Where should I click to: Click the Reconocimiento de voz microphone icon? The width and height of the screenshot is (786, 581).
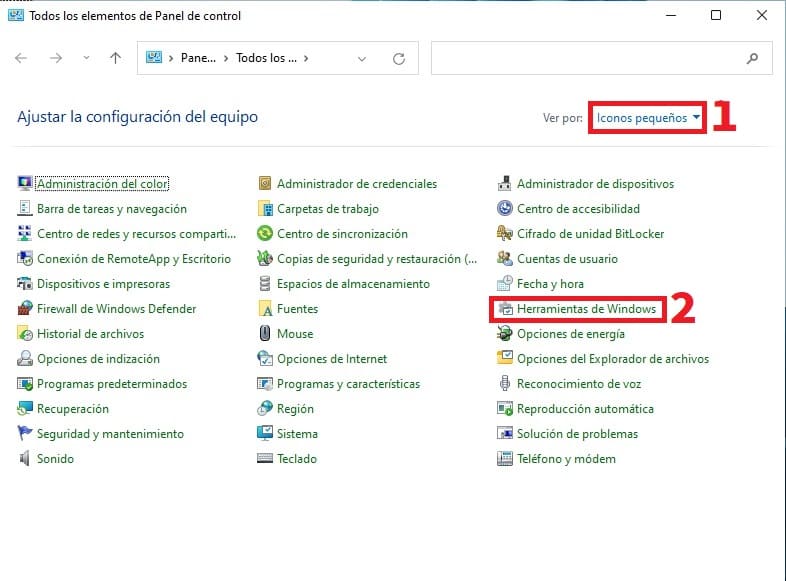click(504, 384)
